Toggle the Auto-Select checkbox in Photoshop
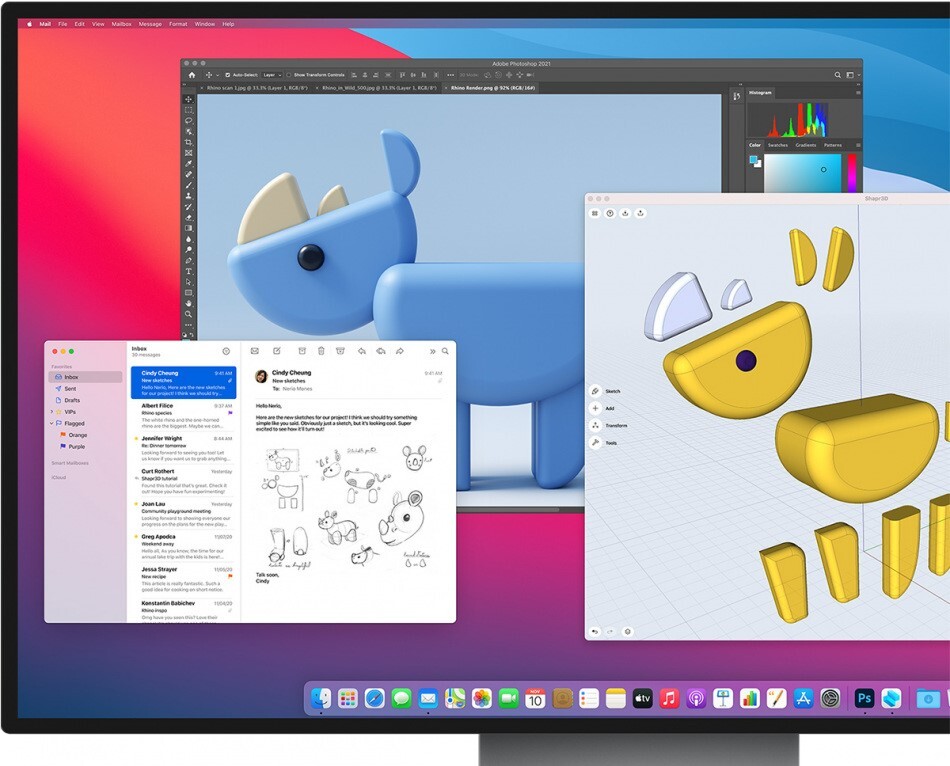This screenshot has width=950, height=766. (228, 75)
